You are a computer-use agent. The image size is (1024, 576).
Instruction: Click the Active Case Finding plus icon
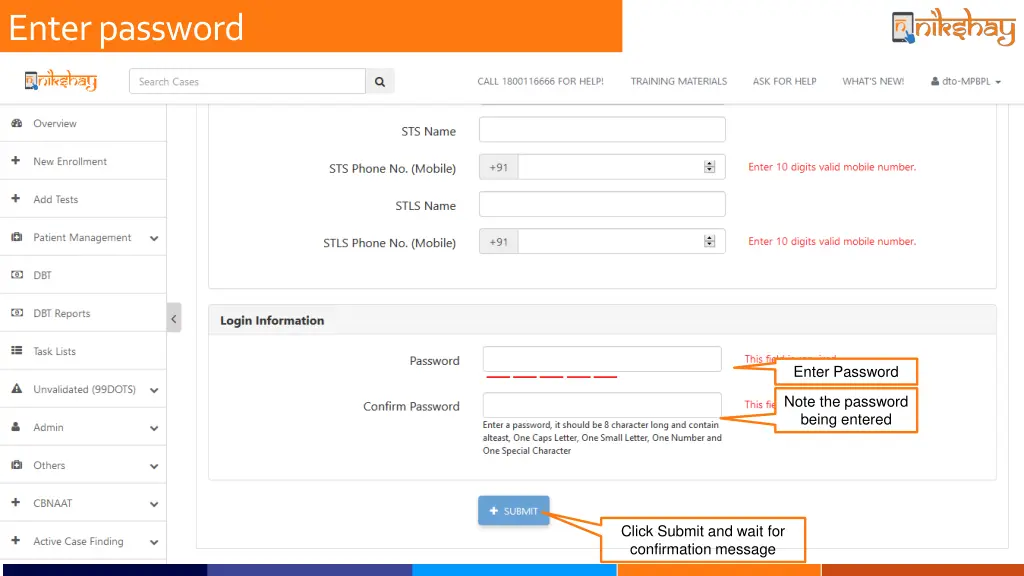16,540
